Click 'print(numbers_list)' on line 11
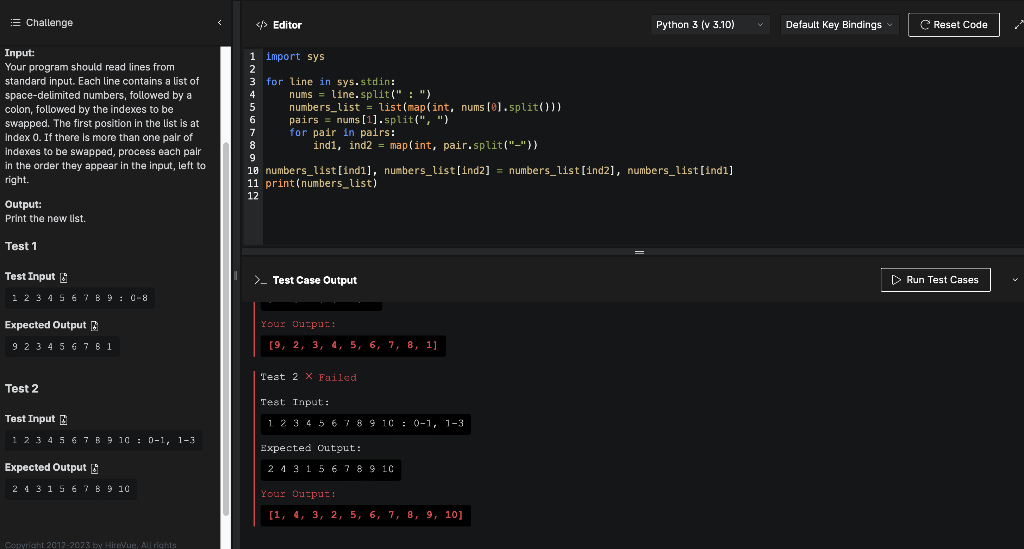 click(321, 183)
